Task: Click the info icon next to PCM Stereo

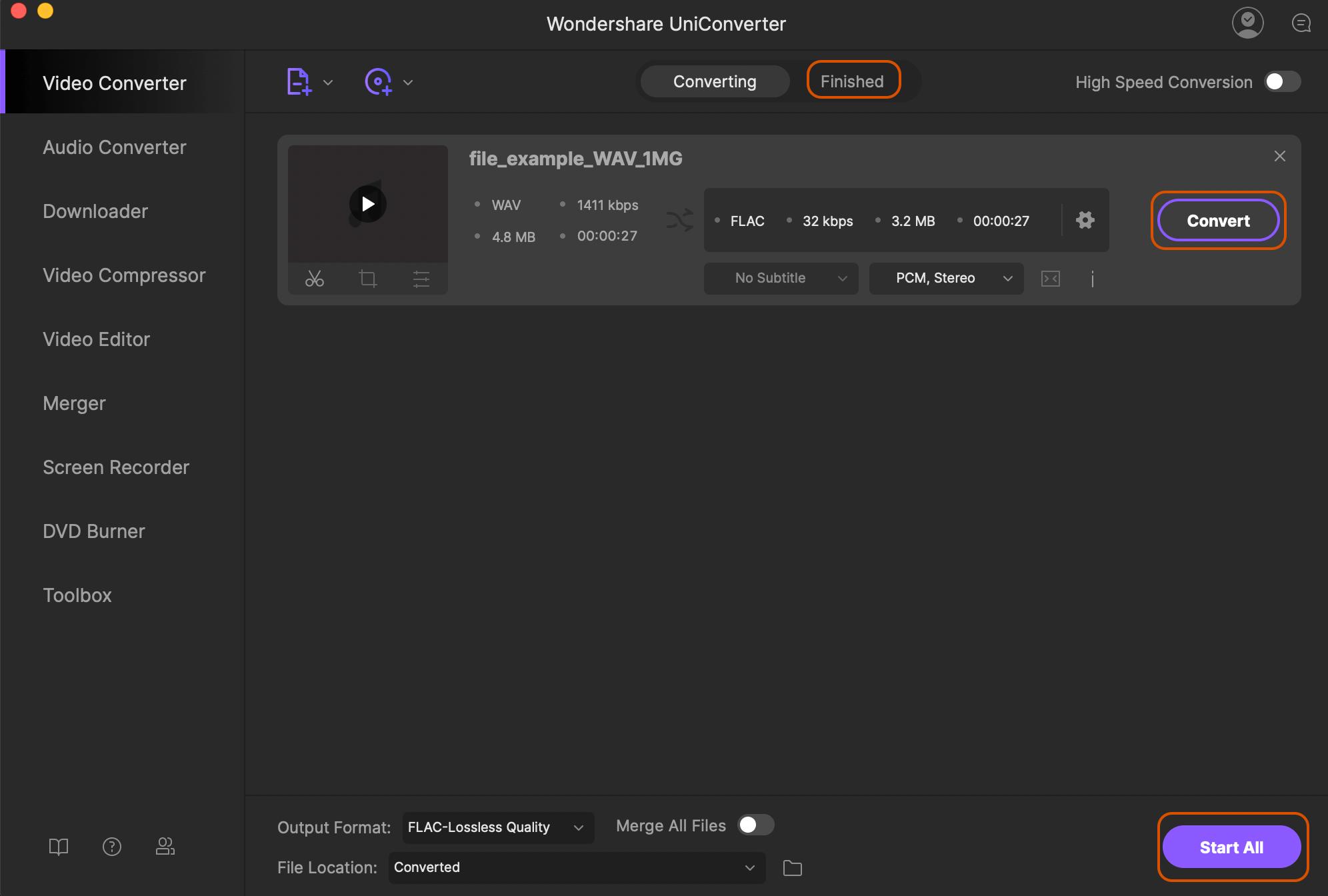Action: coord(1095,279)
